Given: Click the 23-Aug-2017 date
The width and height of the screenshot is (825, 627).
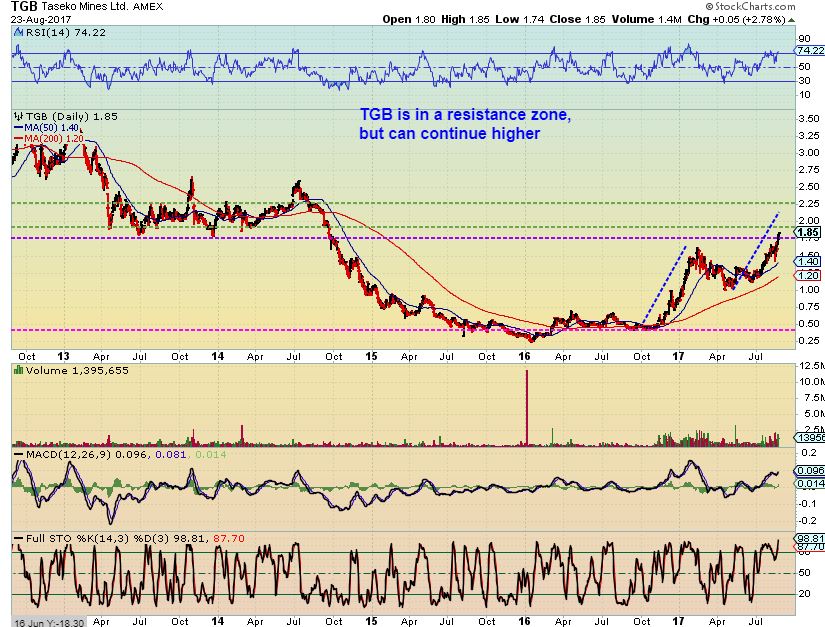Looking at the screenshot, I should coord(41,19).
